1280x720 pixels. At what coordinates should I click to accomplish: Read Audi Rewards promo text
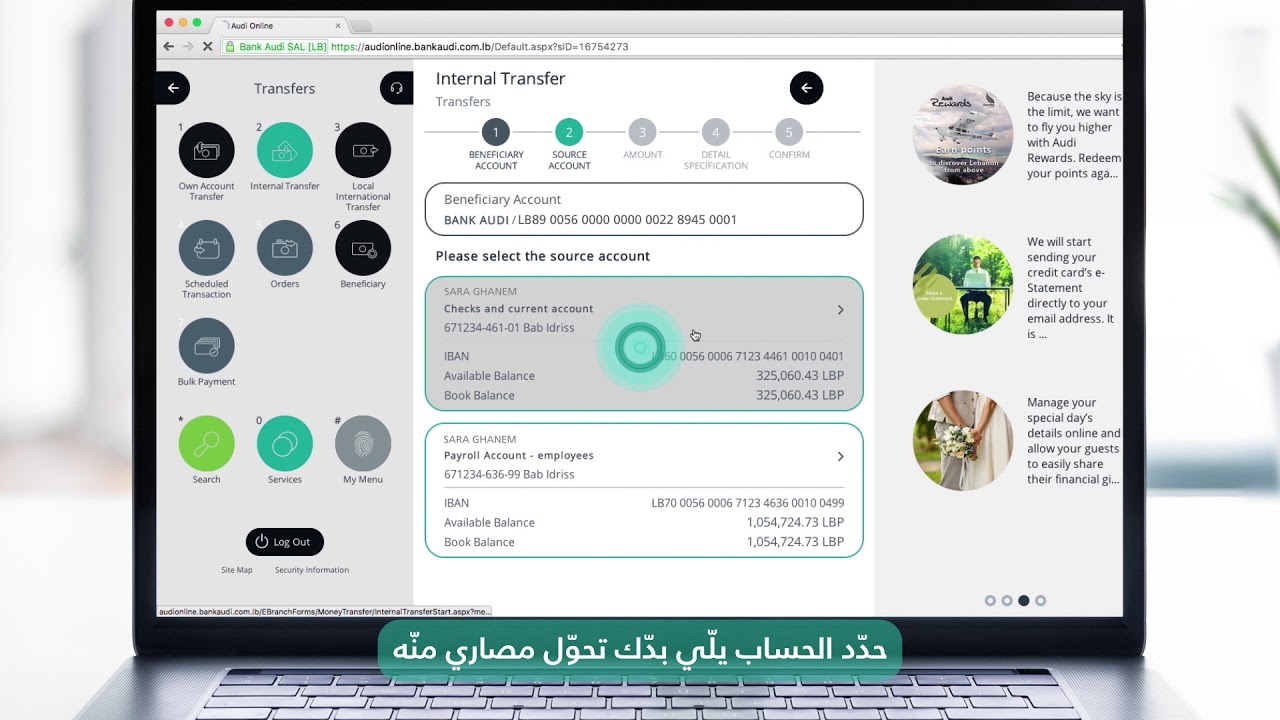[1074, 135]
